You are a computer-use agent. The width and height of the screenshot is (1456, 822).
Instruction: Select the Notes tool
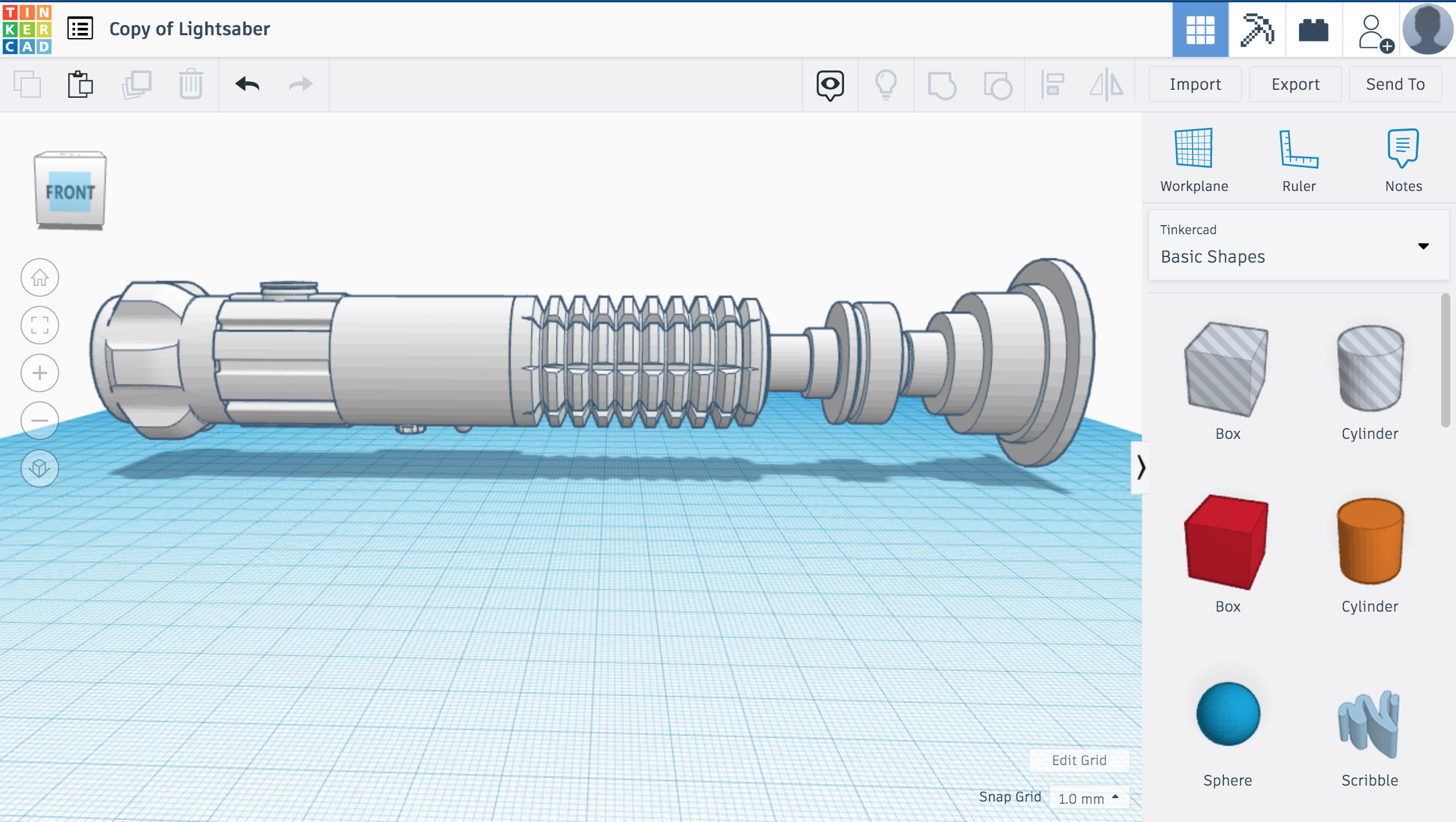click(1403, 160)
